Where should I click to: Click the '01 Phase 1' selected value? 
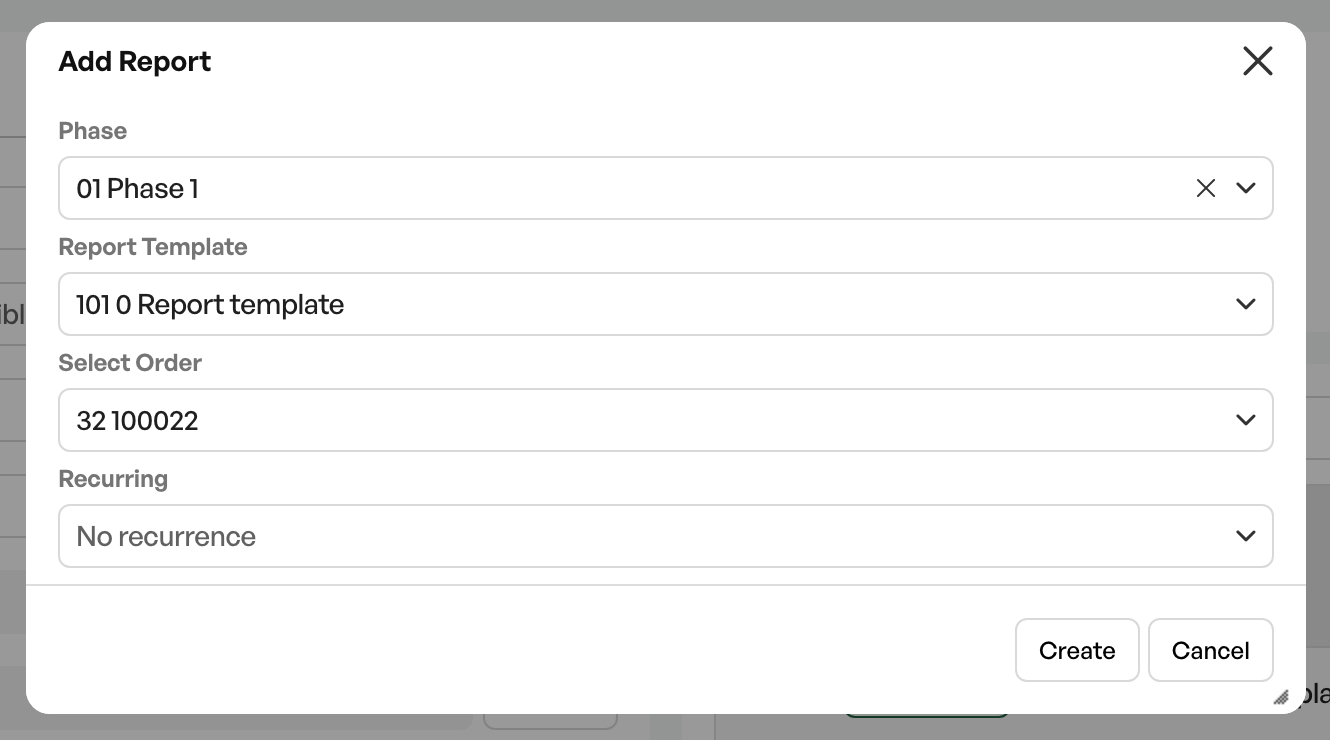click(x=137, y=188)
